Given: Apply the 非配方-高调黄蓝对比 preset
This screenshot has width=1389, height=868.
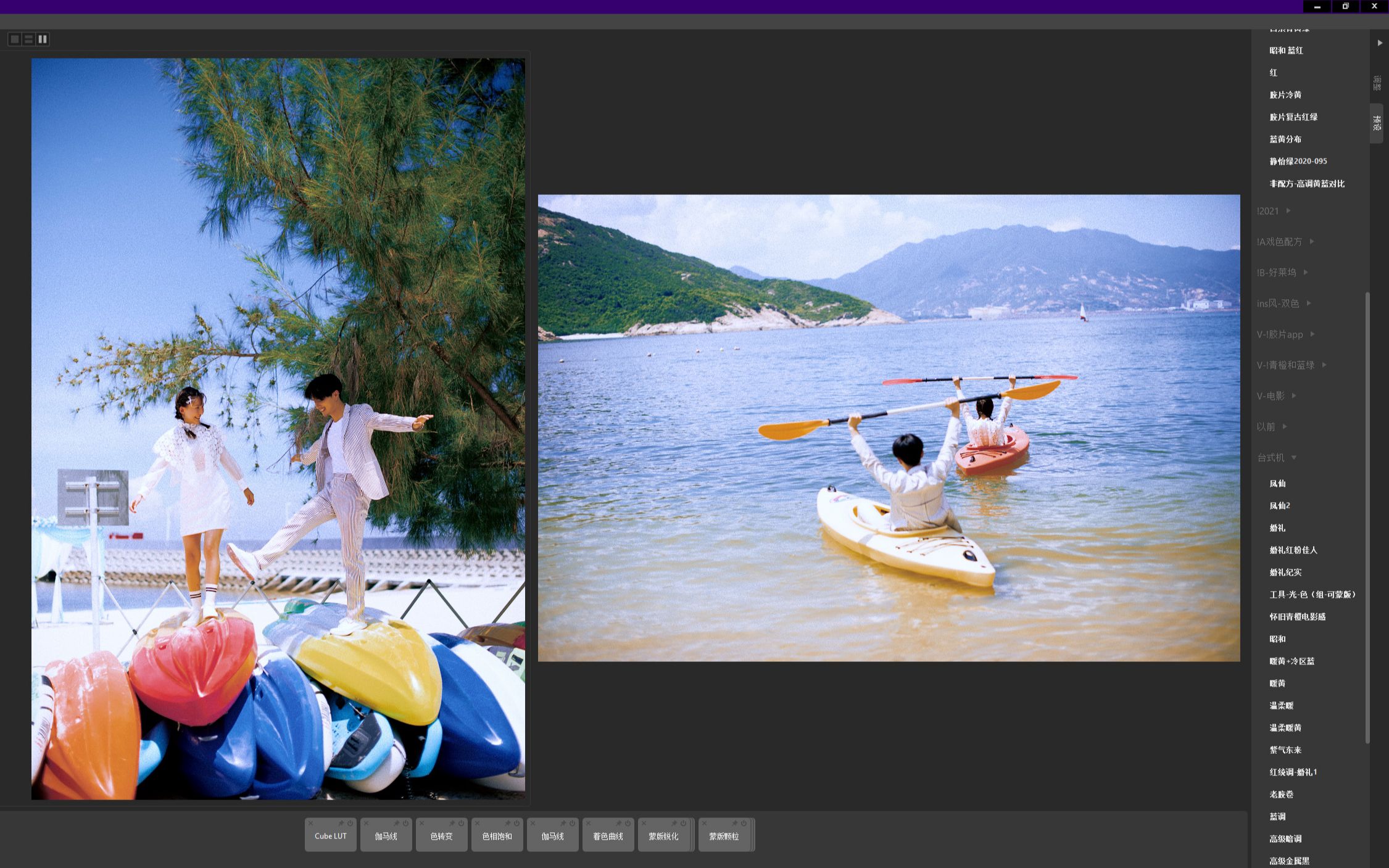Looking at the screenshot, I should (1307, 184).
